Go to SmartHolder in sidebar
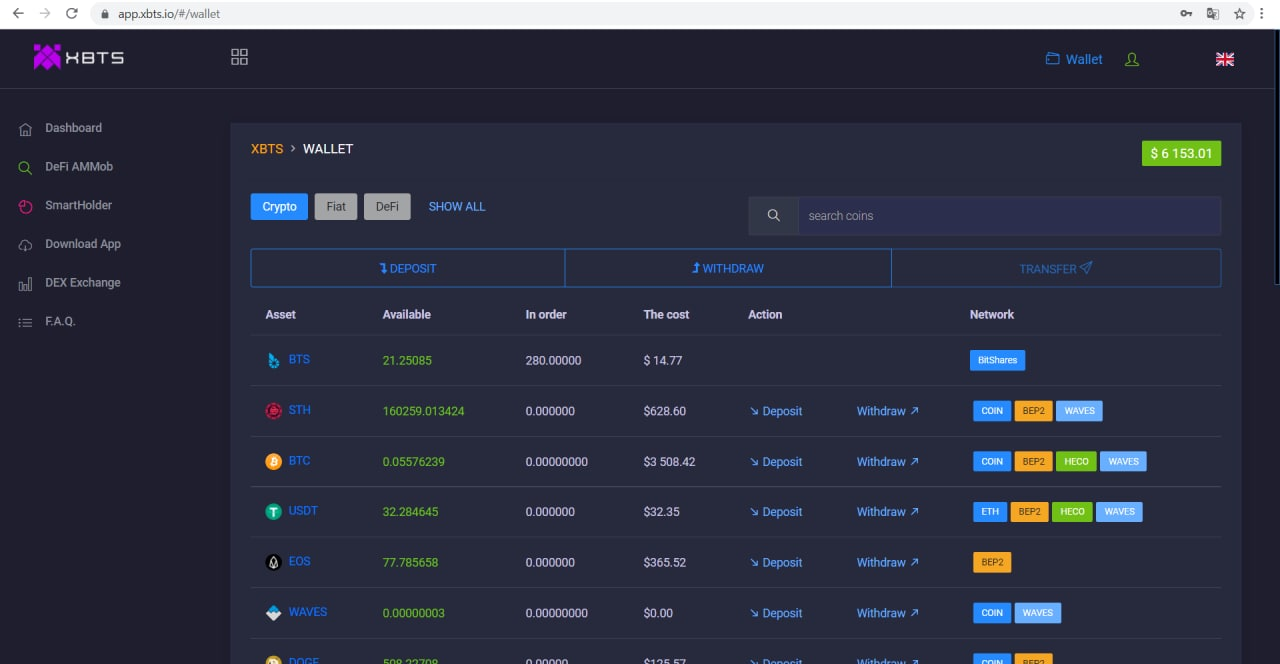The width and height of the screenshot is (1280, 664). click(x=78, y=205)
